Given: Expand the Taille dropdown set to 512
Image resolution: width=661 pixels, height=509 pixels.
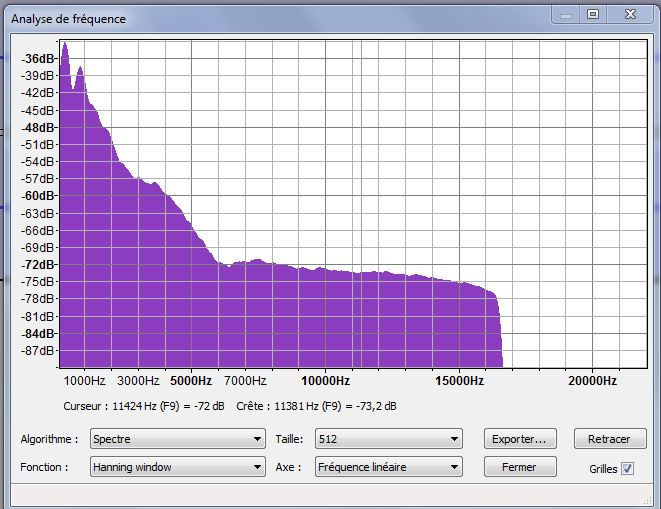Looking at the screenshot, I should (x=388, y=439).
